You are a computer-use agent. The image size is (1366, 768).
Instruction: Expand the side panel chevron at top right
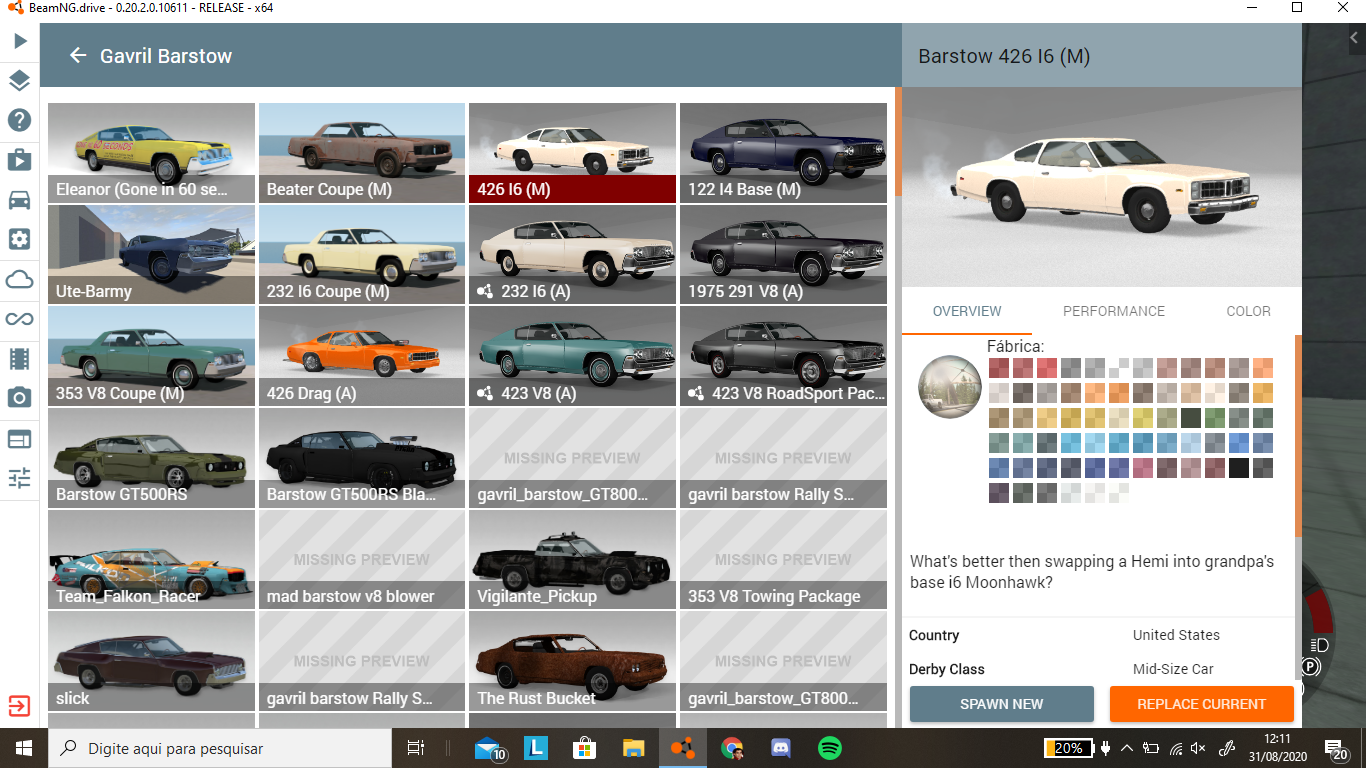click(1353, 38)
